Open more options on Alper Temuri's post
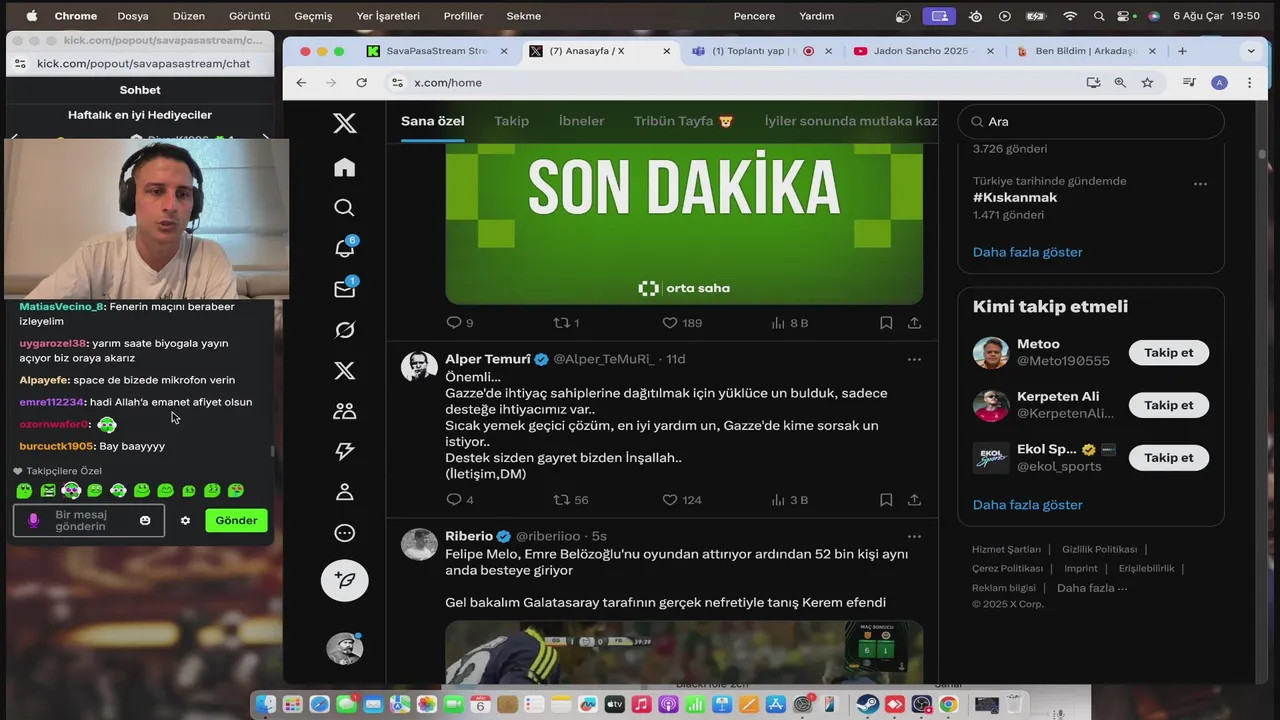This screenshot has height=720, width=1280. tap(914, 359)
